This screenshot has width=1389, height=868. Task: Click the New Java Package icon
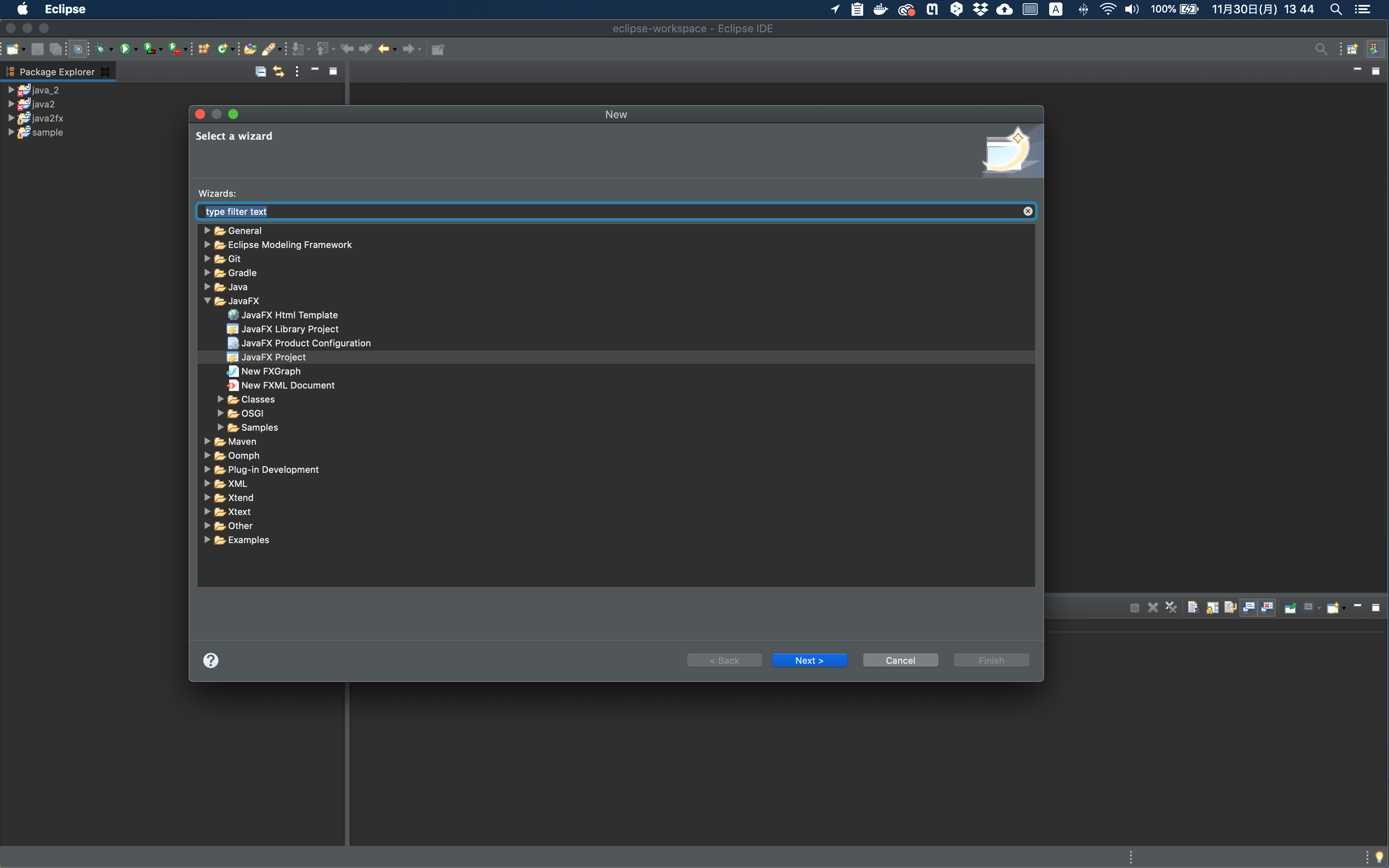pyautogui.click(x=204, y=49)
